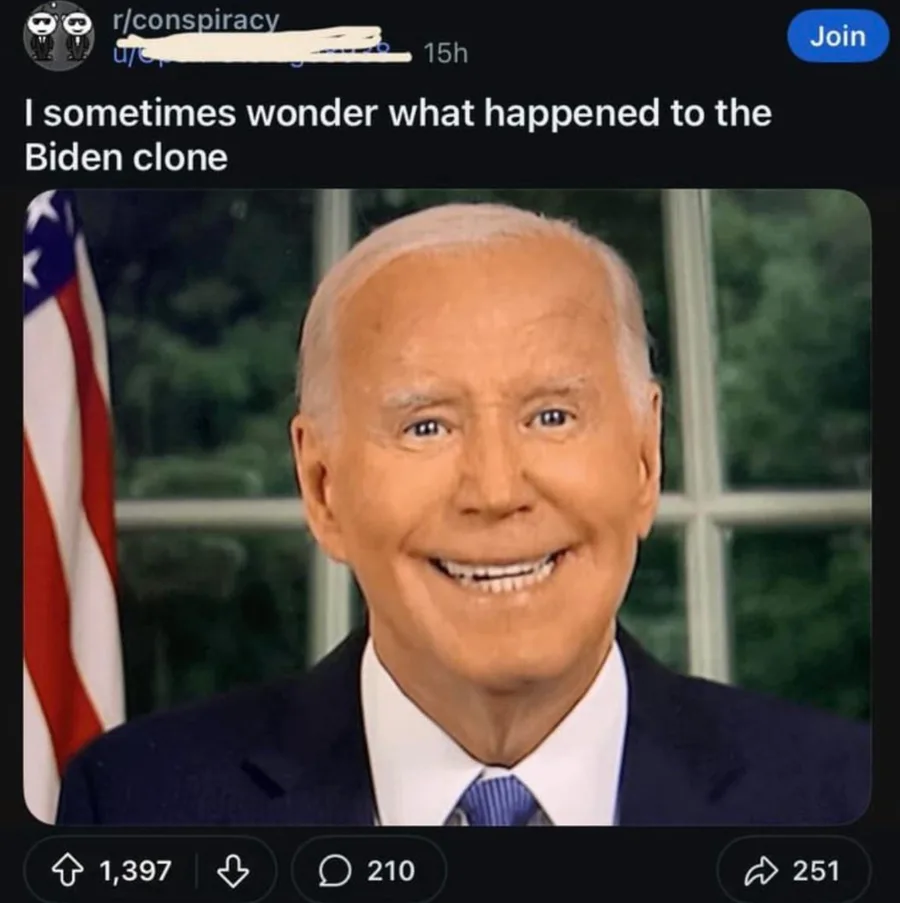Open the r/conspiracy subreddit link
Image resolution: width=900 pixels, height=903 pixels.
click(197, 20)
